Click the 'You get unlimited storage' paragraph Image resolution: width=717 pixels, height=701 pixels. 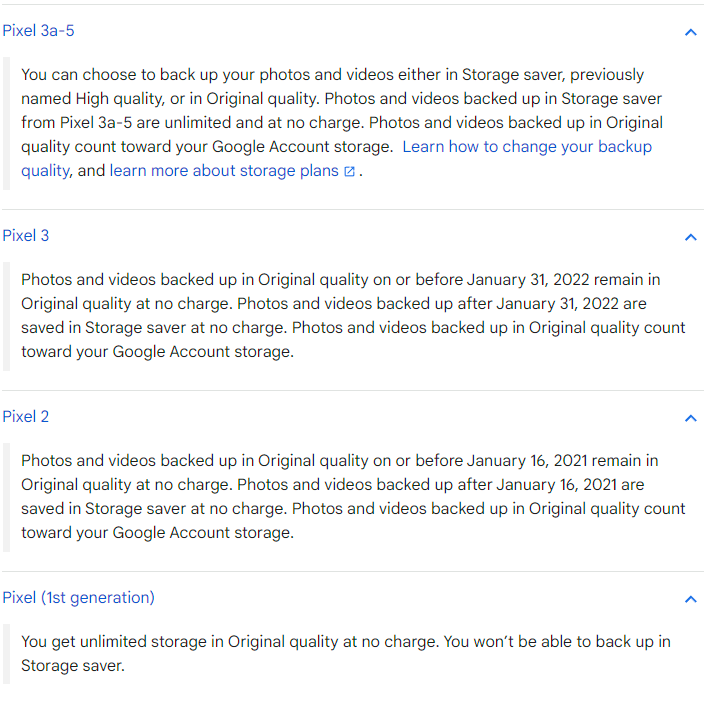point(346,653)
